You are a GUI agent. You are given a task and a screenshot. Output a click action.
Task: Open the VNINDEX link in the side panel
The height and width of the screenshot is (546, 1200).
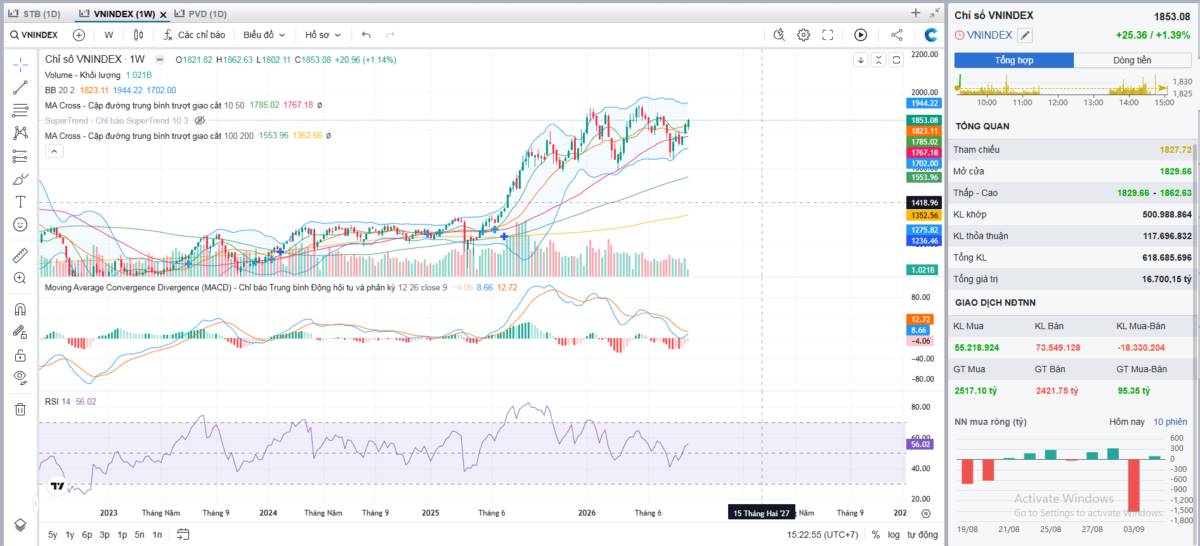[x=989, y=35]
